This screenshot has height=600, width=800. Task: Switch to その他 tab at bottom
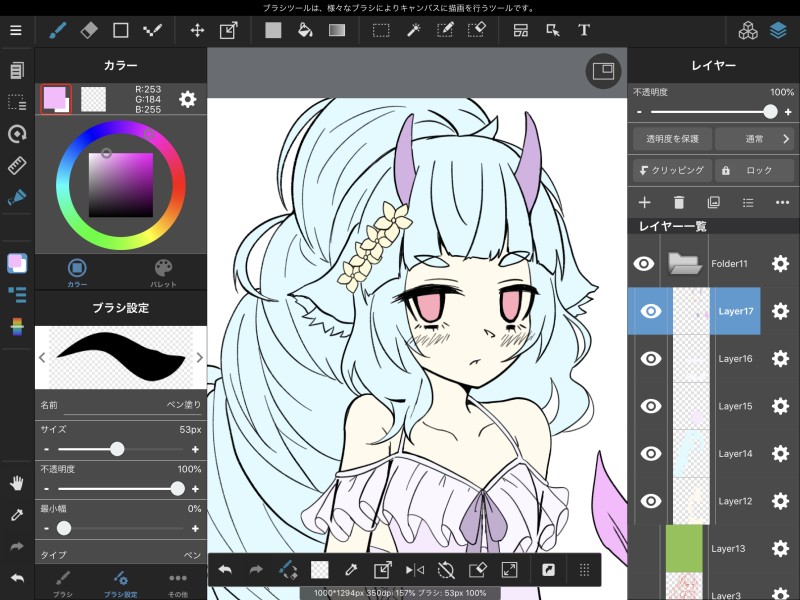[178, 583]
